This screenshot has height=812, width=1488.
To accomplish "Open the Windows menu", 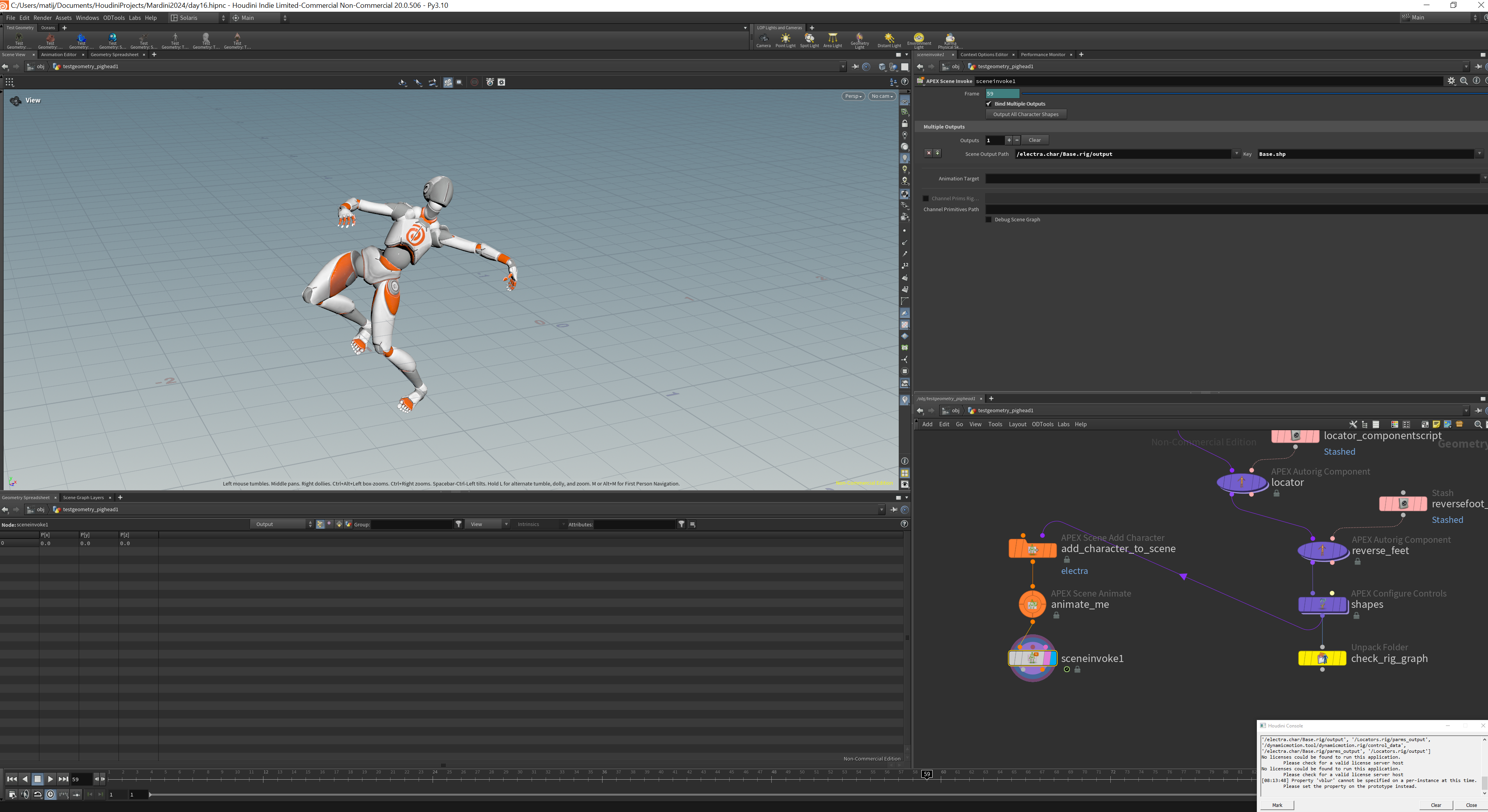I will click(x=87, y=18).
